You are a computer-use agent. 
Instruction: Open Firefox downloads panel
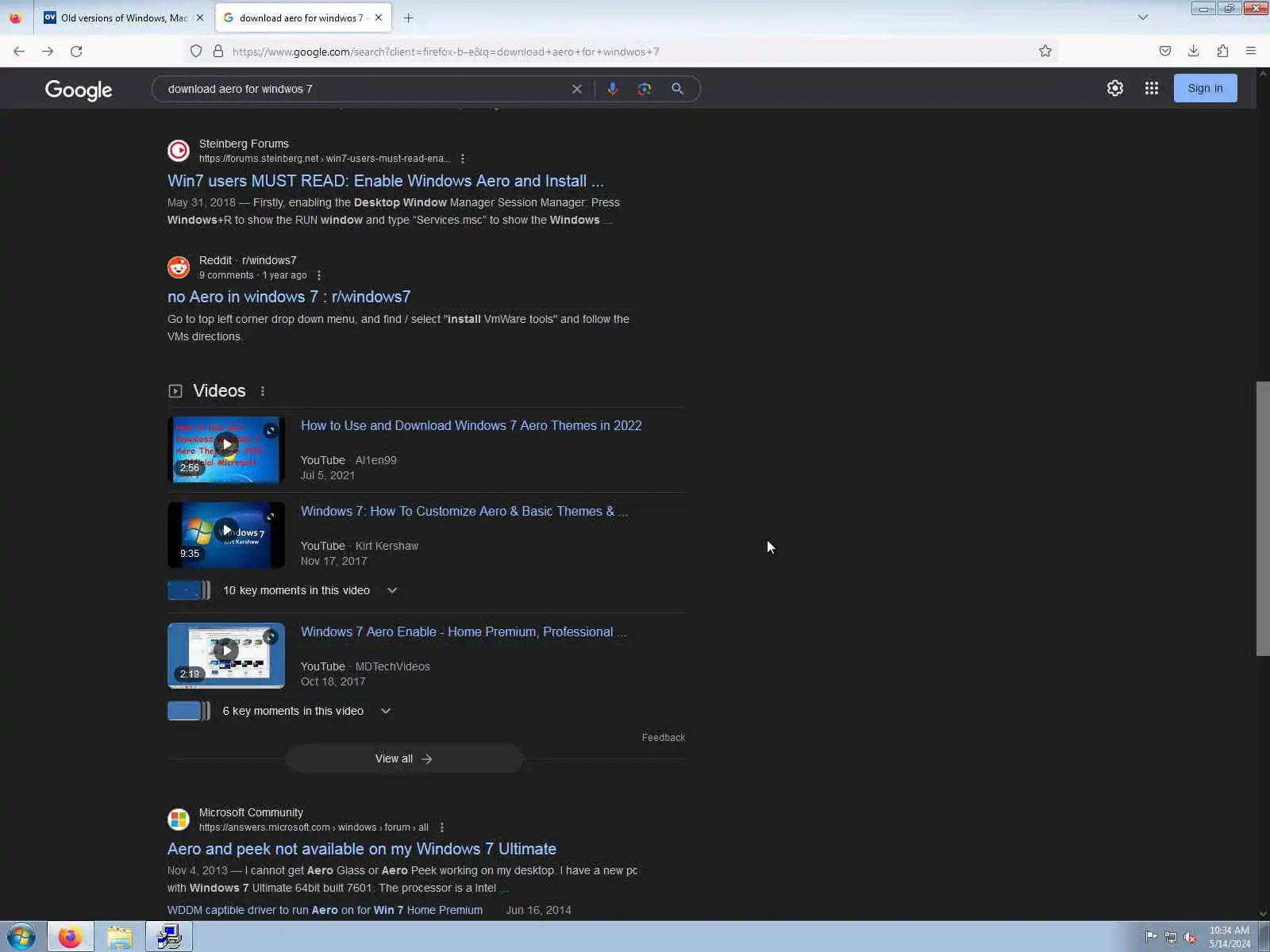click(1193, 52)
